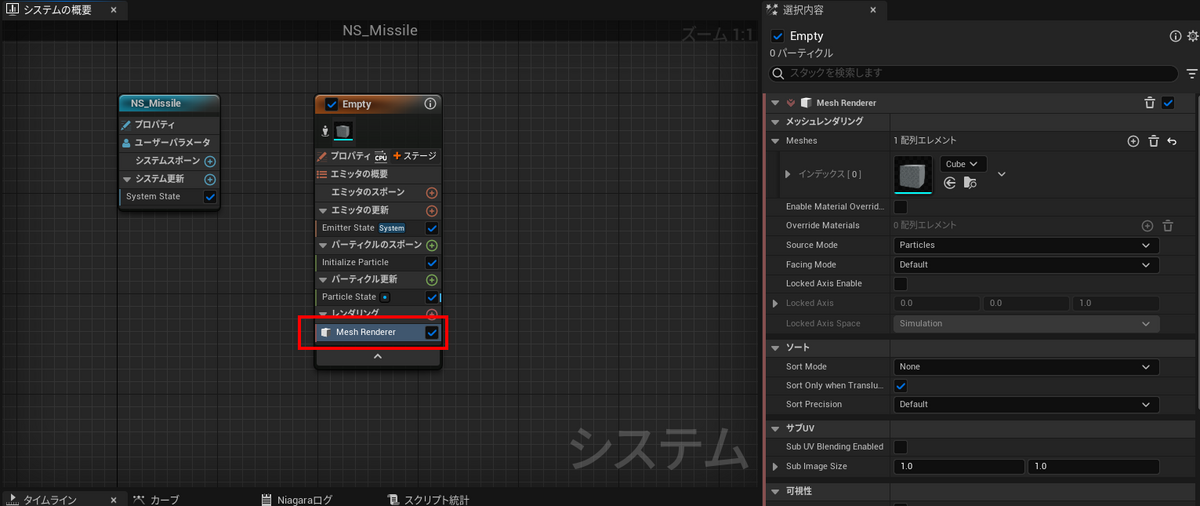Empty Override Materials with trash icon
Image resolution: width=1200 pixels, height=506 pixels.
(1167, 226)
